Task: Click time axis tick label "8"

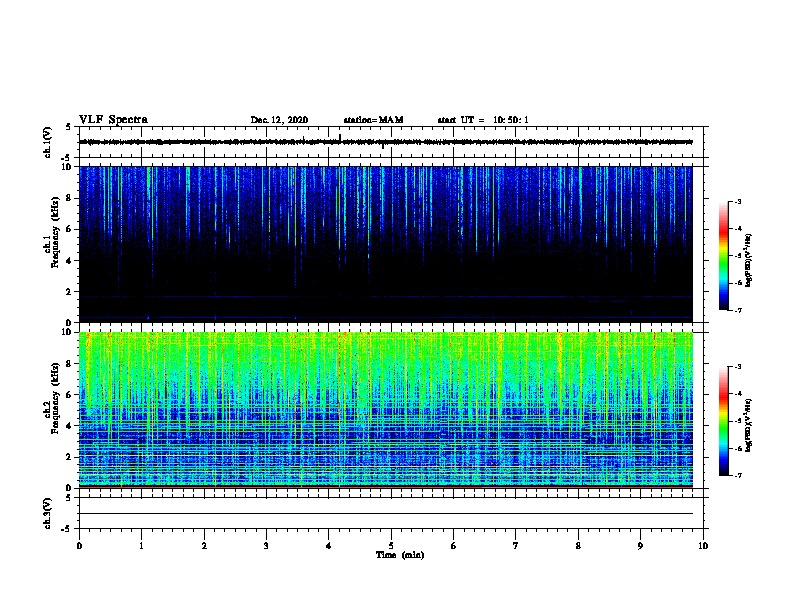Action: pos(578,545)
